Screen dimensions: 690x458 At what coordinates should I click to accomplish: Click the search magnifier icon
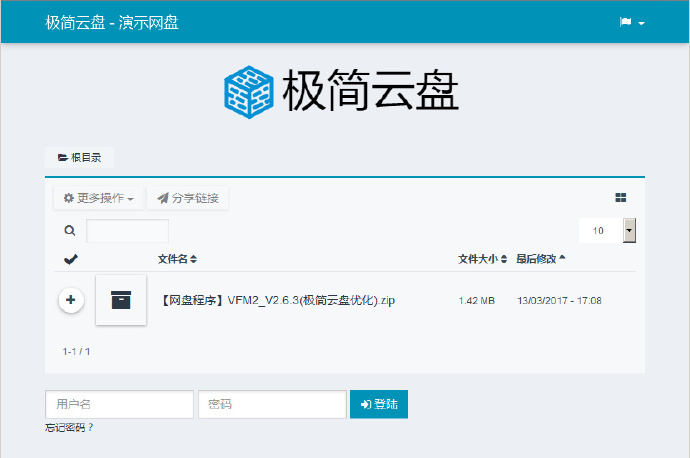click(70, 231)
